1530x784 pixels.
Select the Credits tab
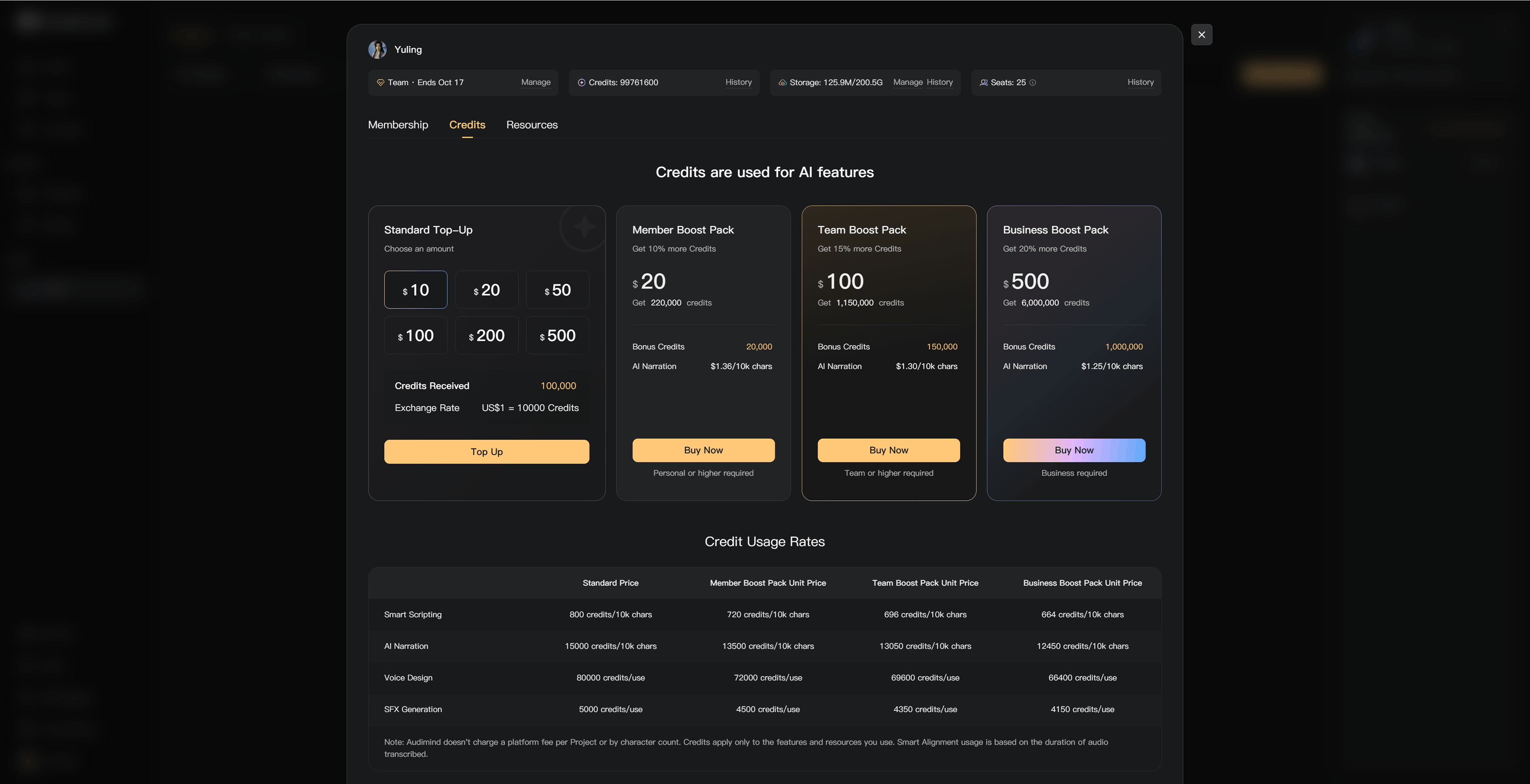[x=467, y=125]
